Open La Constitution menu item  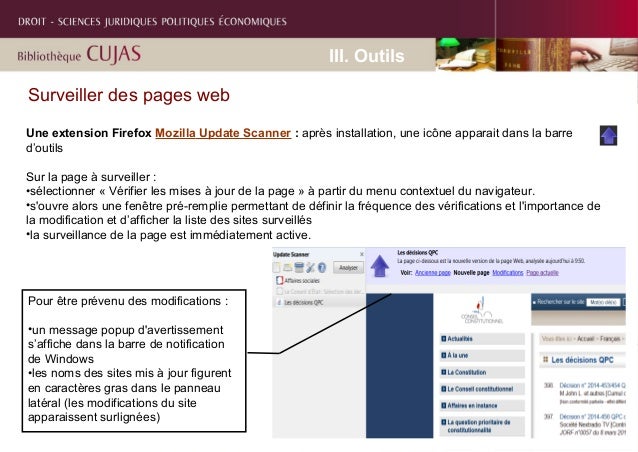[482, 372]
